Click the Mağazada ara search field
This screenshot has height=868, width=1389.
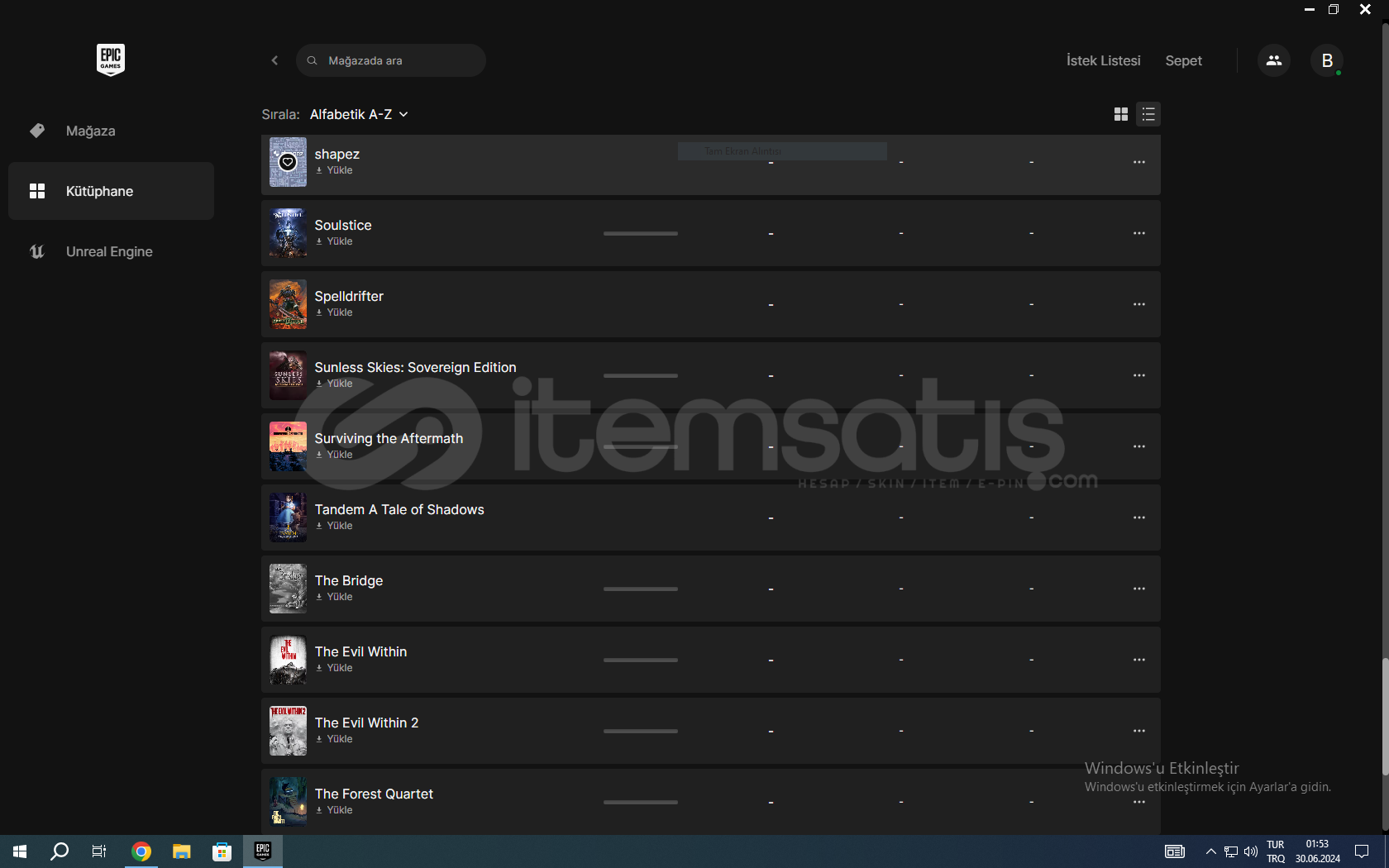[390, 60]
